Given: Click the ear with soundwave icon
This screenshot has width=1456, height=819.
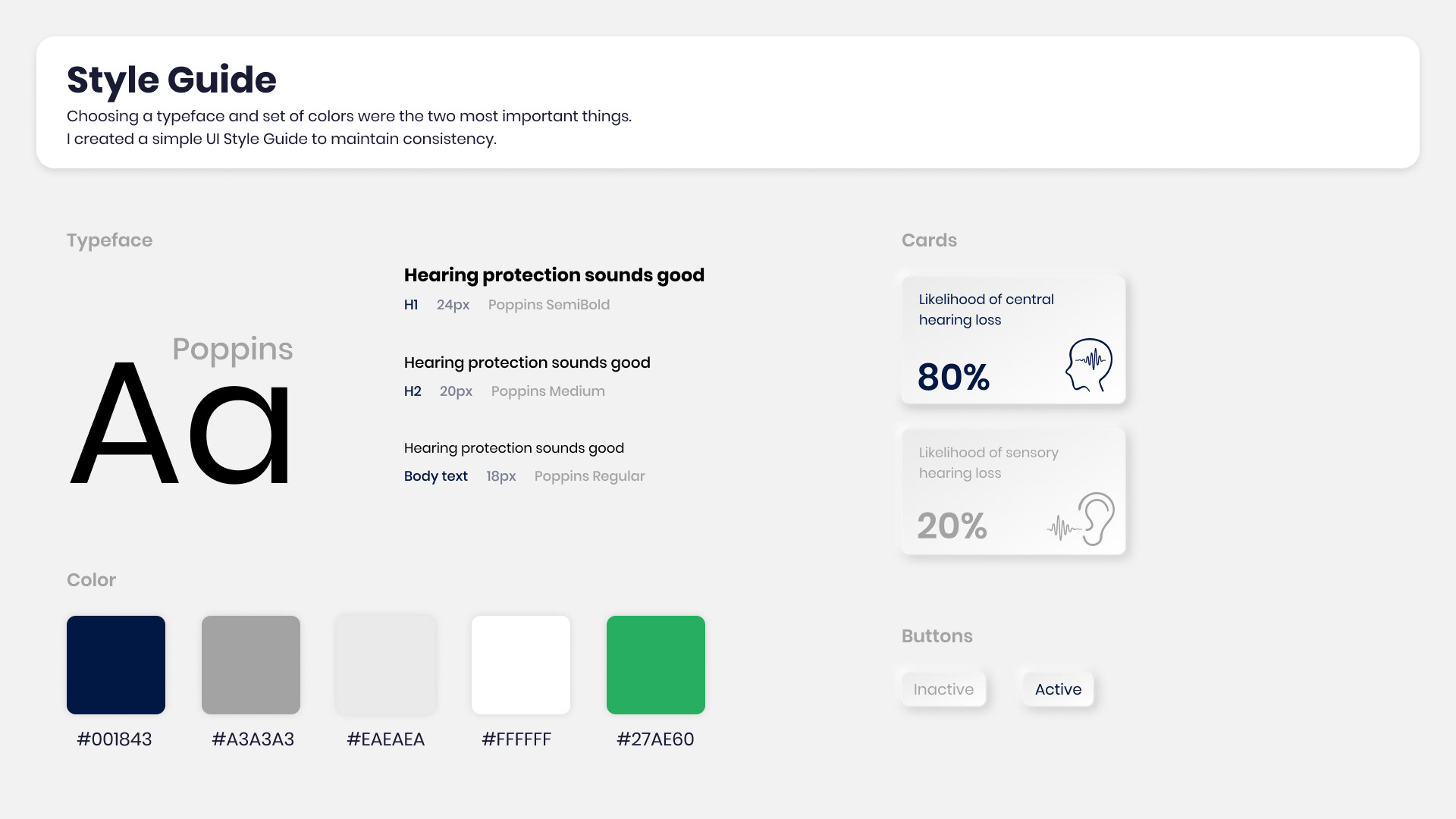Looking at the screenshot, I should click(x=1081, y=519).
